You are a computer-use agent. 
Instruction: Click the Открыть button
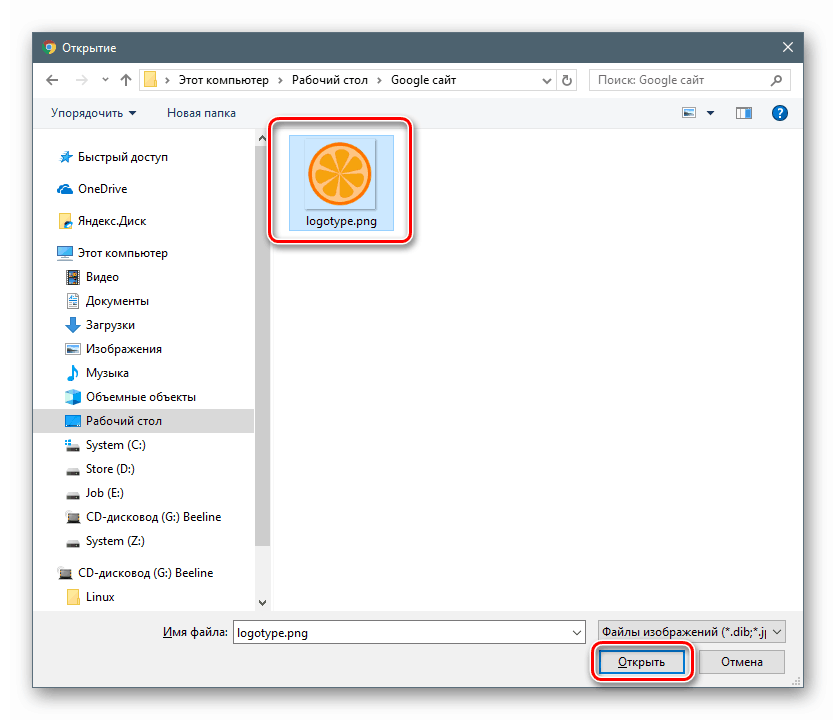coord(641,662)
